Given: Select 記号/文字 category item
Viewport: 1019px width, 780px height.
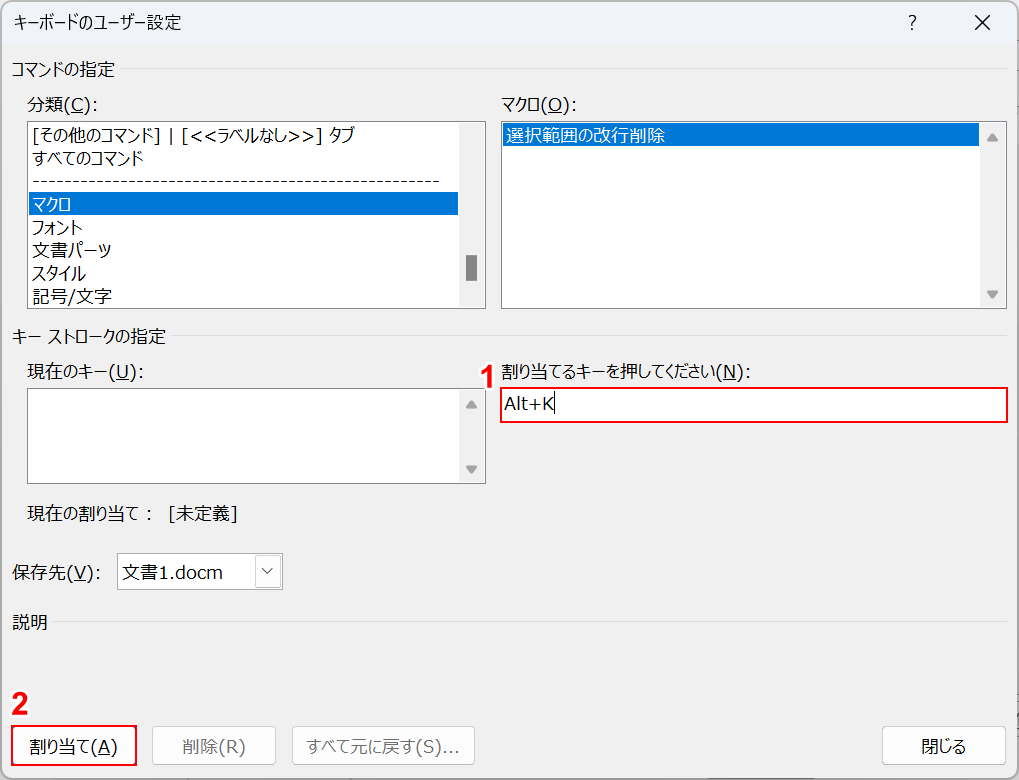Looking at the screenshot, I should [243, 296].
